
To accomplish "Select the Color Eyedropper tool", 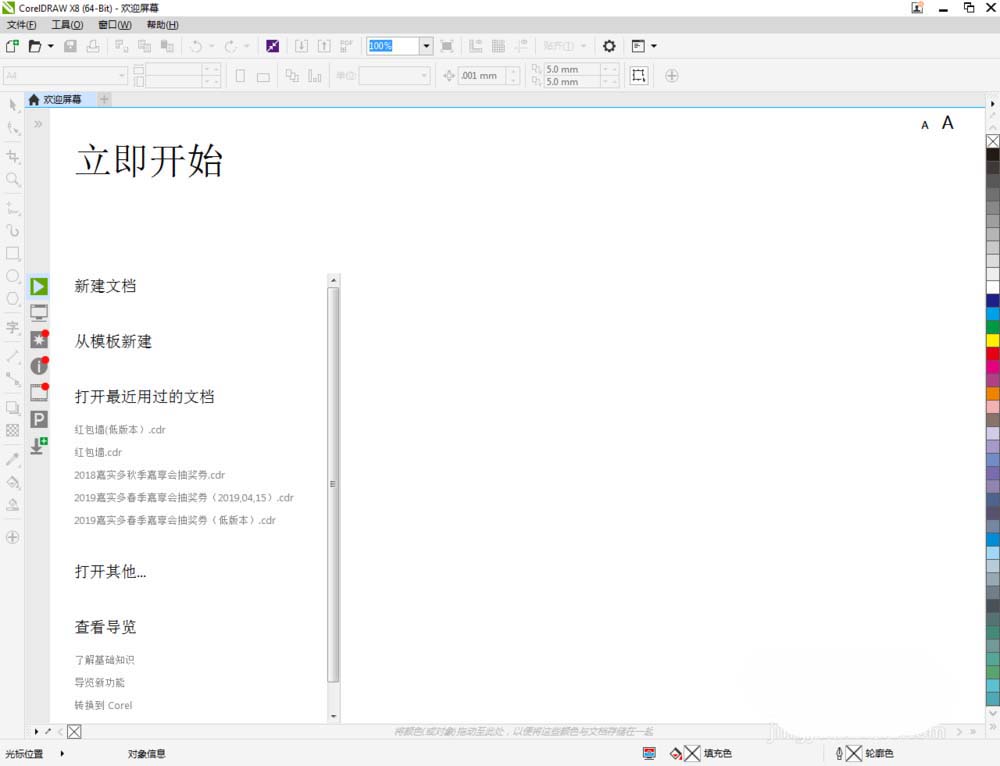I will point(13,459).
